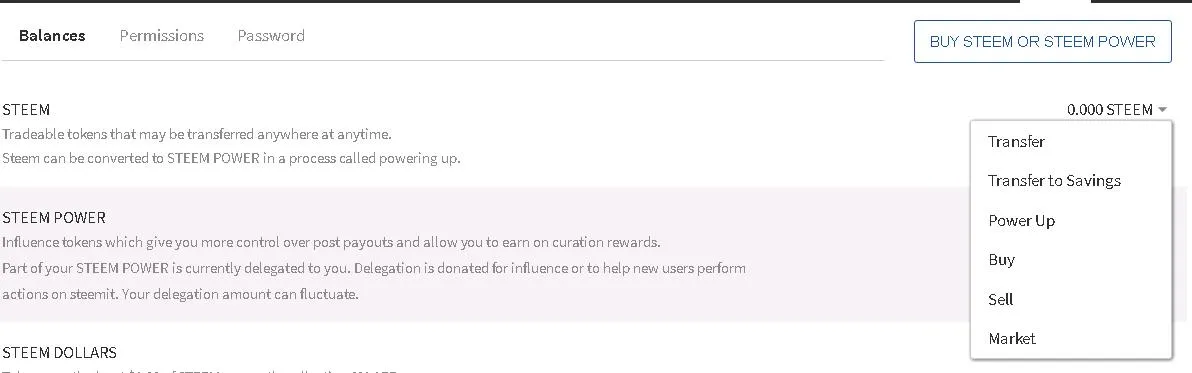Click the 'Influence tokens' description line
Viewport: 1192px width, 373px height.
click(331, 243)
